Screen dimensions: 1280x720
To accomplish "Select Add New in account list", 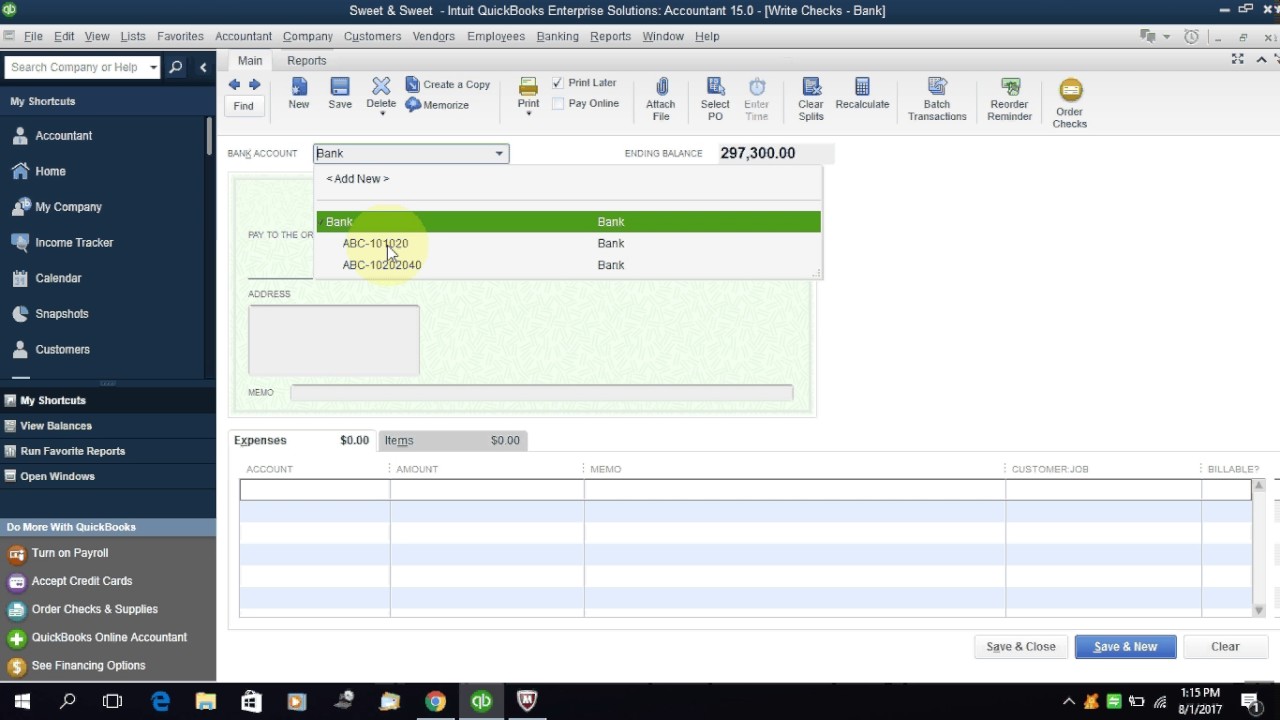I will 357,179.
